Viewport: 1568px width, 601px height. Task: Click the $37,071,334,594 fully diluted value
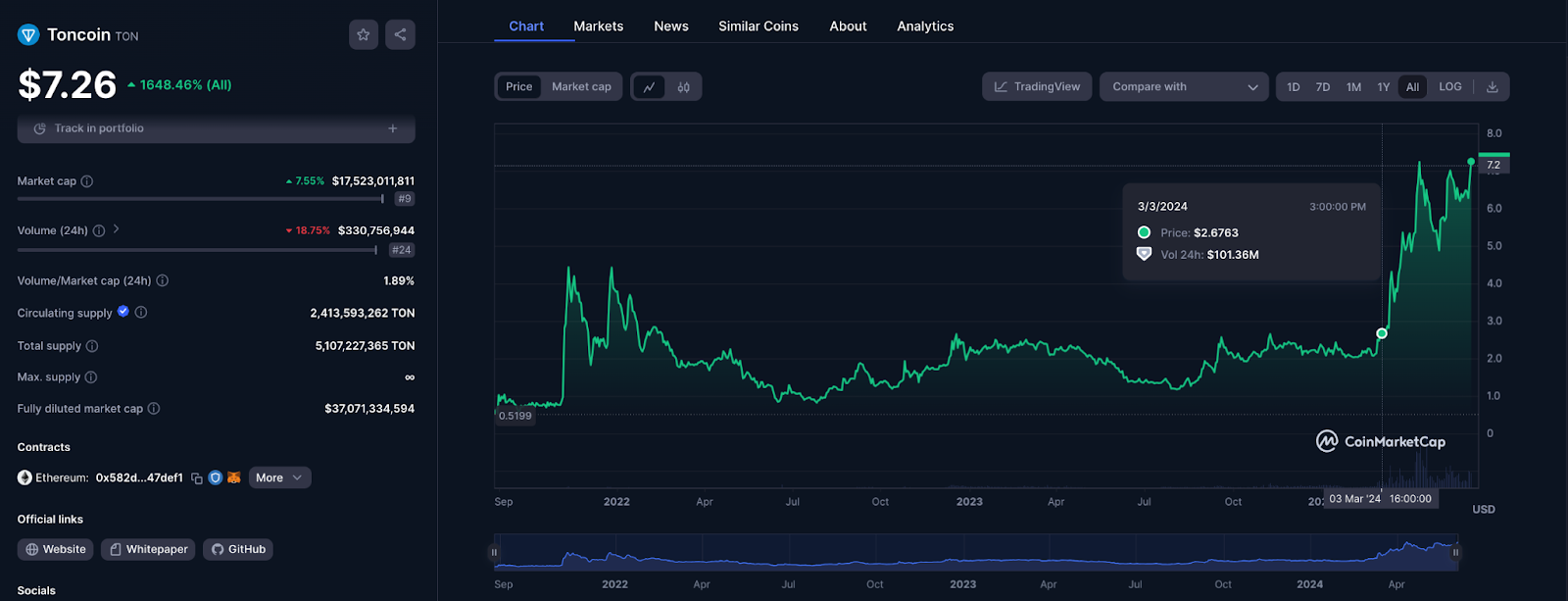point(369,409)
